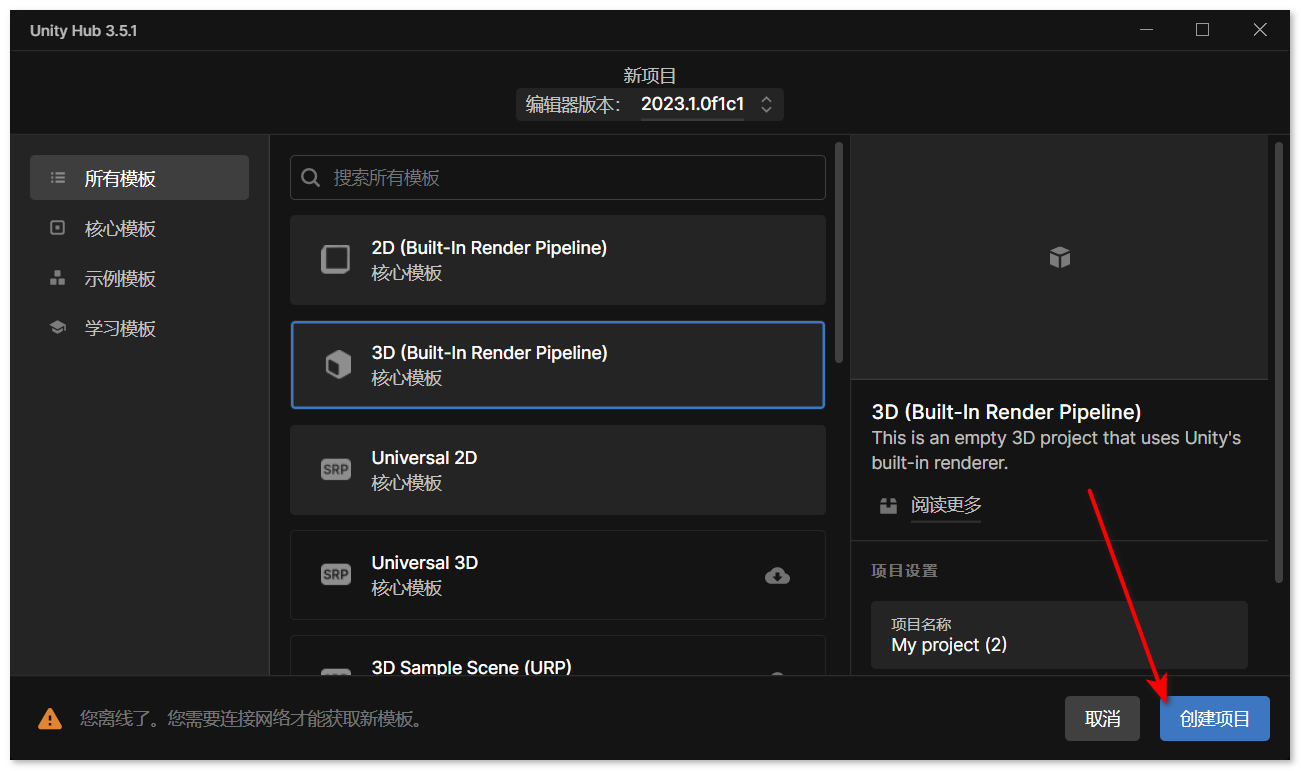Click the 核心模板 square icon
The width and height of the screenshot is (1301, 771).
point(58,228)
